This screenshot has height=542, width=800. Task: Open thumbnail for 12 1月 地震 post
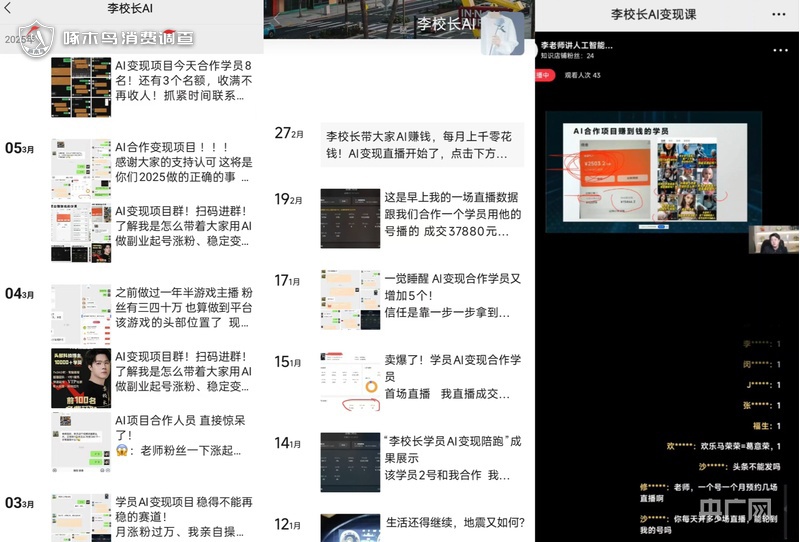pos(350,528)
